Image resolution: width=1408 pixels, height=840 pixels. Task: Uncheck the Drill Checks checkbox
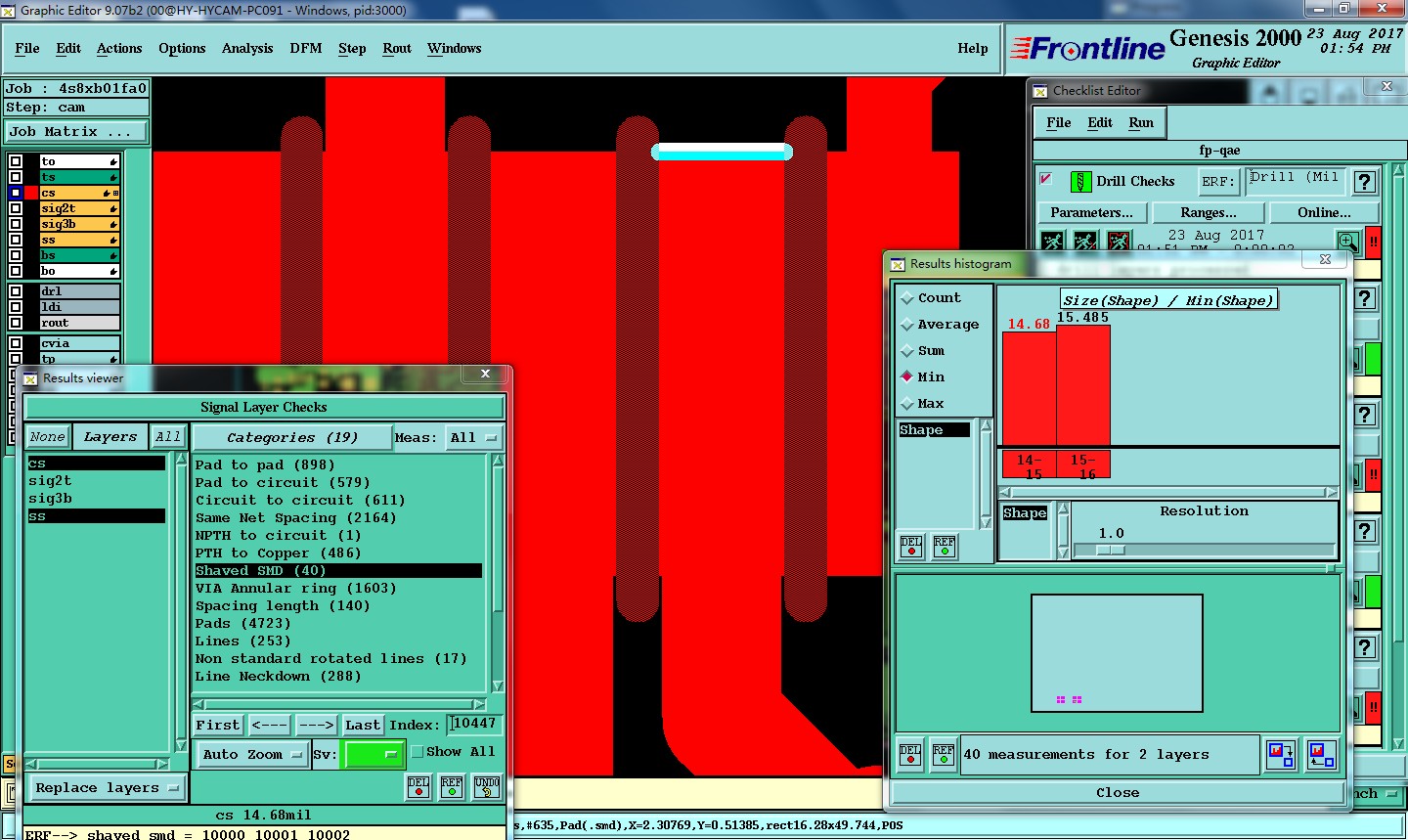[1046, 179]
